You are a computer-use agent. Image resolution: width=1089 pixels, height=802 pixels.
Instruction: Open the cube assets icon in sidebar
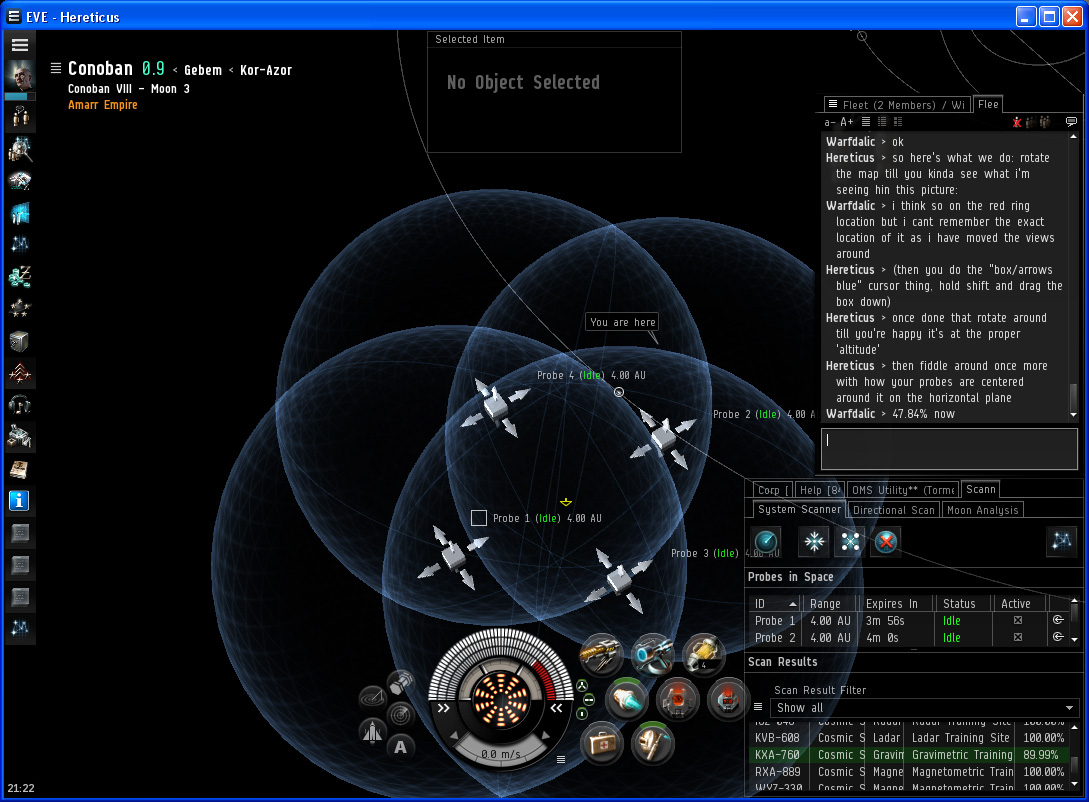[19, 341]
